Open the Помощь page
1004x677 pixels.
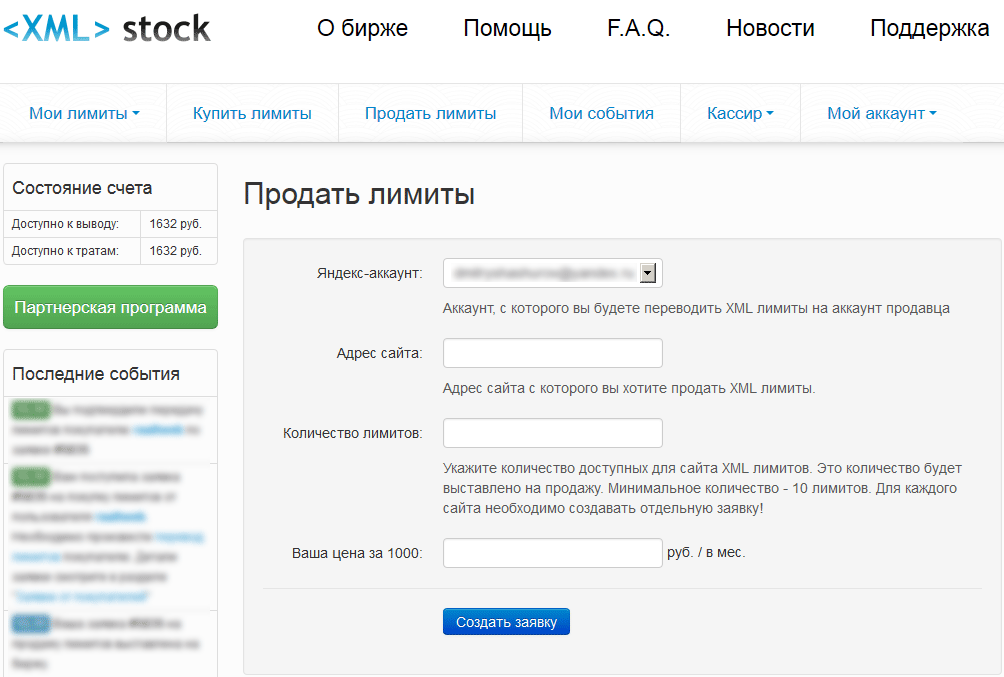[x=507, y=29]
